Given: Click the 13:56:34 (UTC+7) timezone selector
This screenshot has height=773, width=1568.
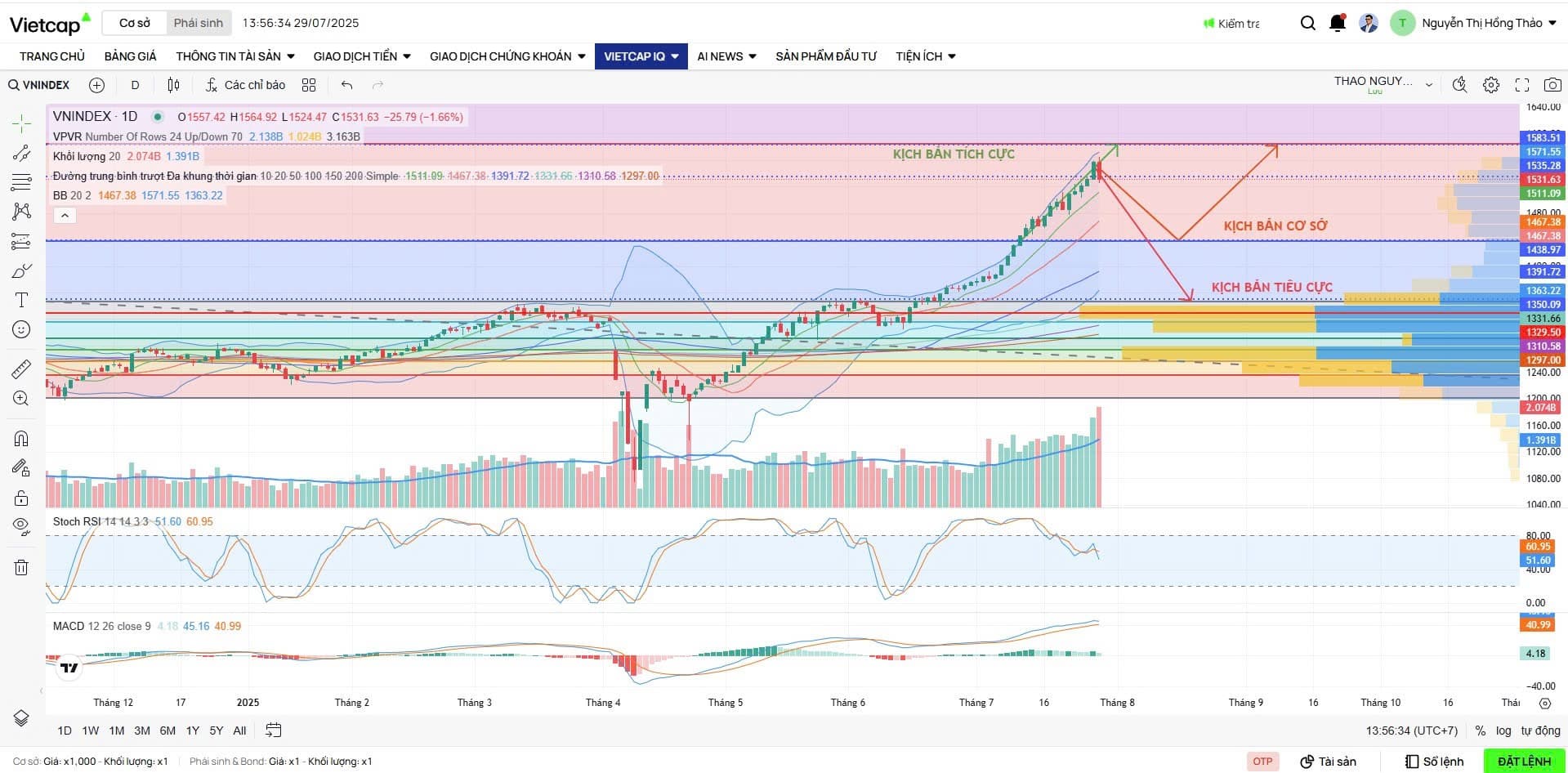Looking at the screenshot, I should tap(1411, 731).
